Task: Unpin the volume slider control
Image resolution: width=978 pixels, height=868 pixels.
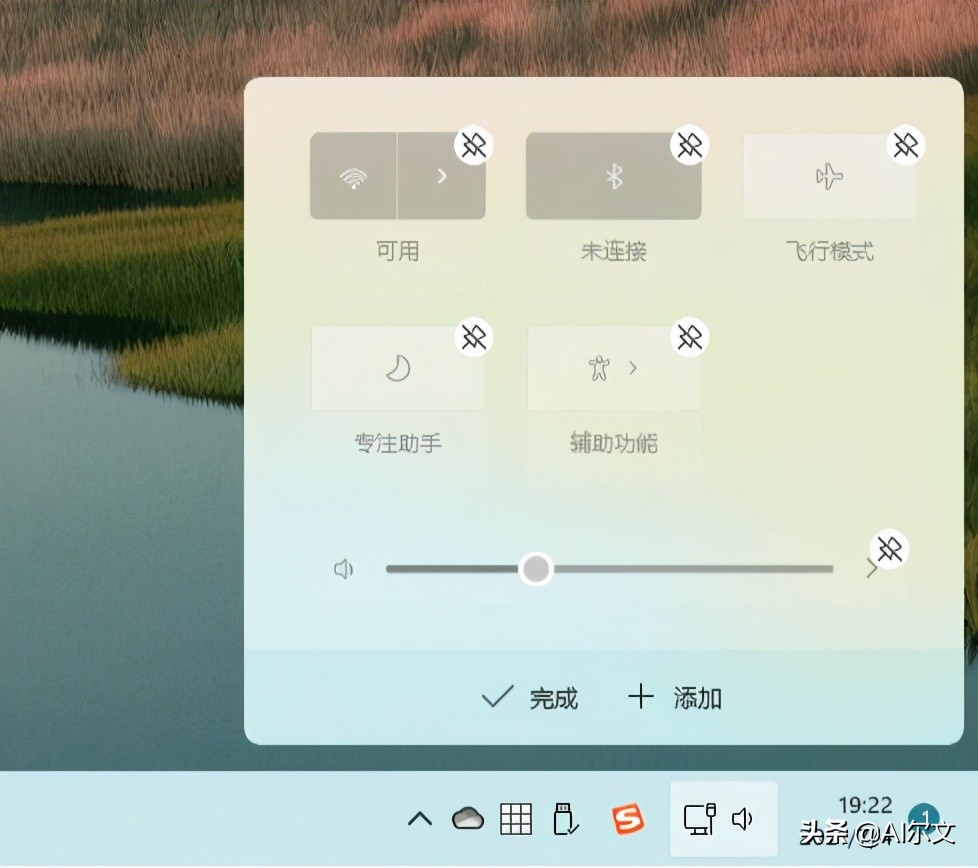Action: point(889,549)
